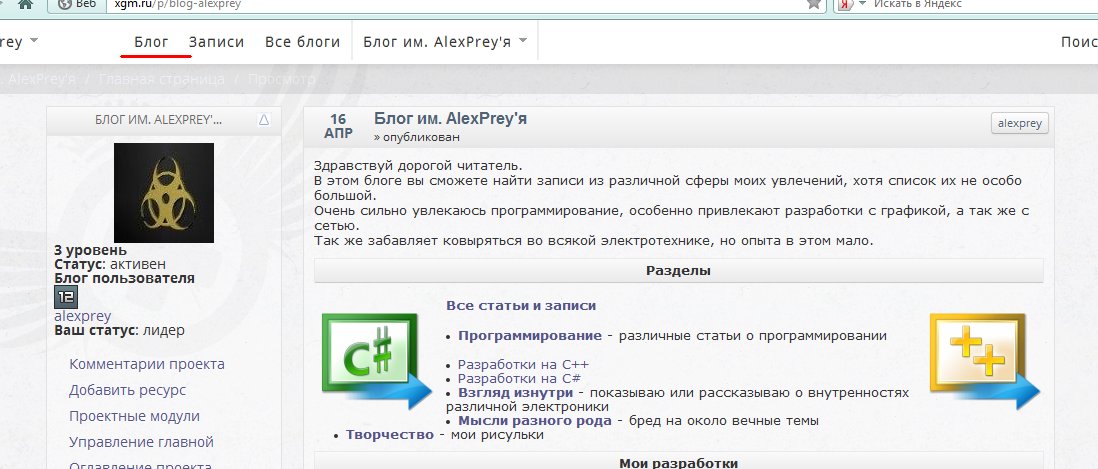Open the large C# logo icon
Screen dimensions: 1098x469
point(377,361)
